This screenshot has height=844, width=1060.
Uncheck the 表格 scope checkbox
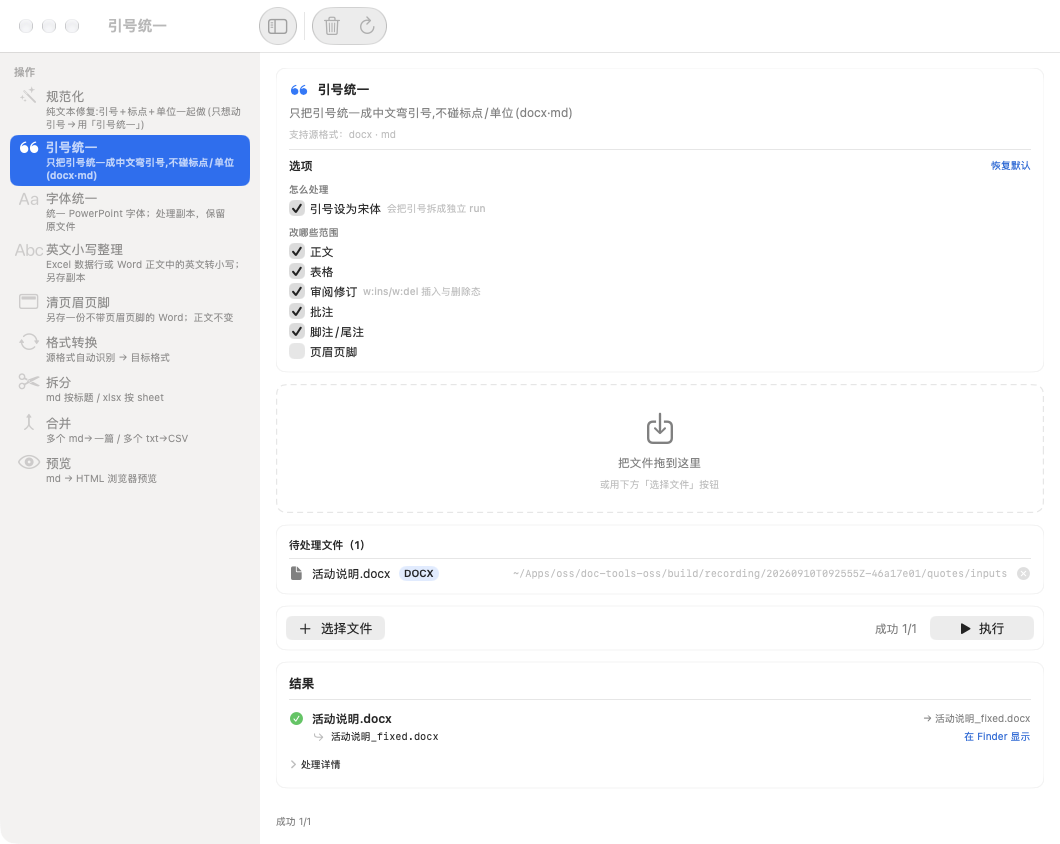pyautogui.click(x=297, y=271)
